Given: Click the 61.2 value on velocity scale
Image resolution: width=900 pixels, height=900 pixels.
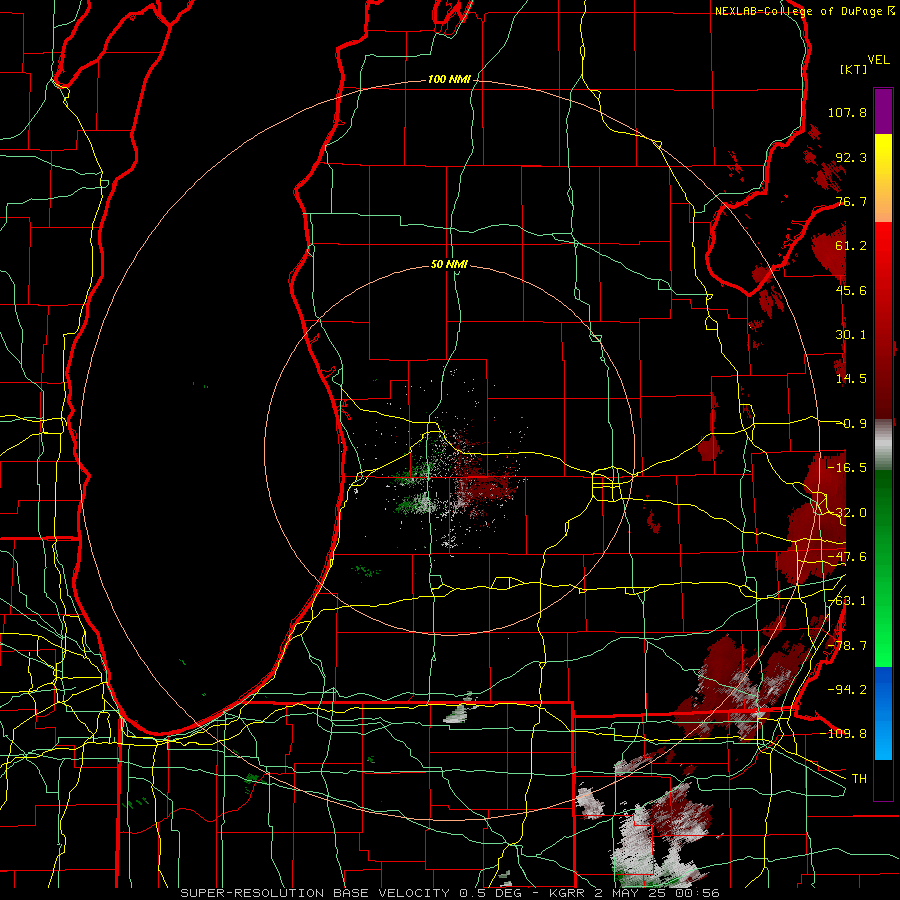Looking at the screenshot, I should (851, 246).
